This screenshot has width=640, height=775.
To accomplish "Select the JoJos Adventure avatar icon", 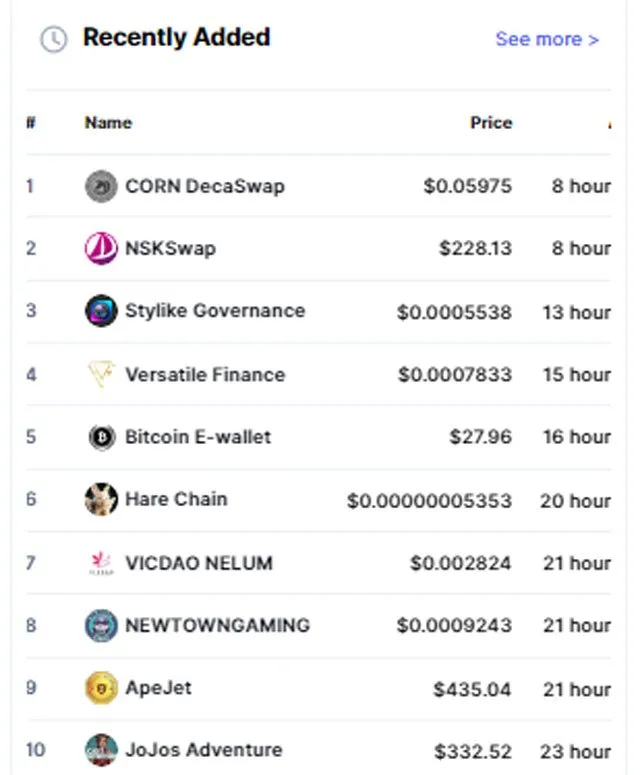I will [x=101, y=750].
